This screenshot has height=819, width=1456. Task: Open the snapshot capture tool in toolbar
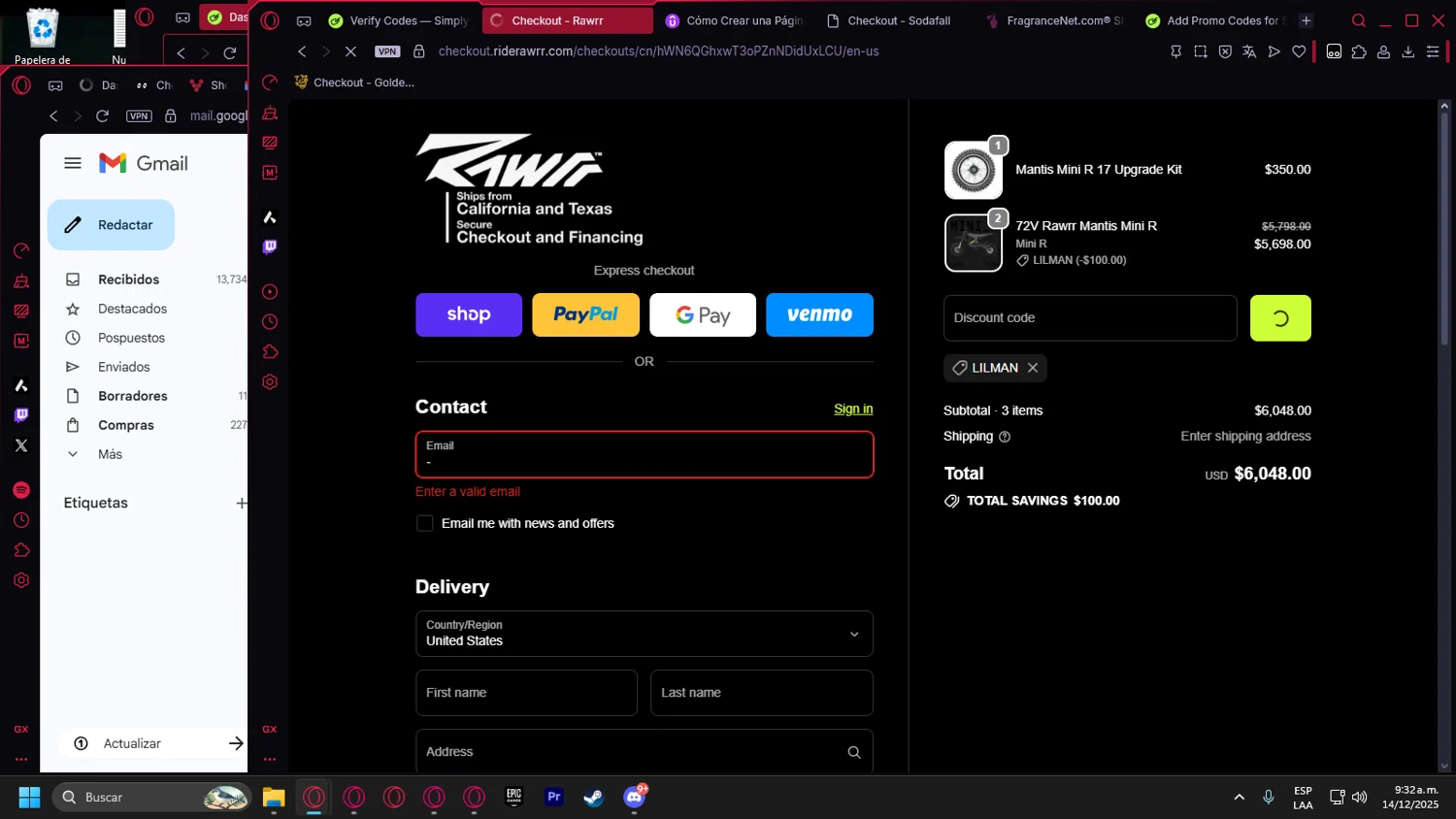tap(1201, 51)
